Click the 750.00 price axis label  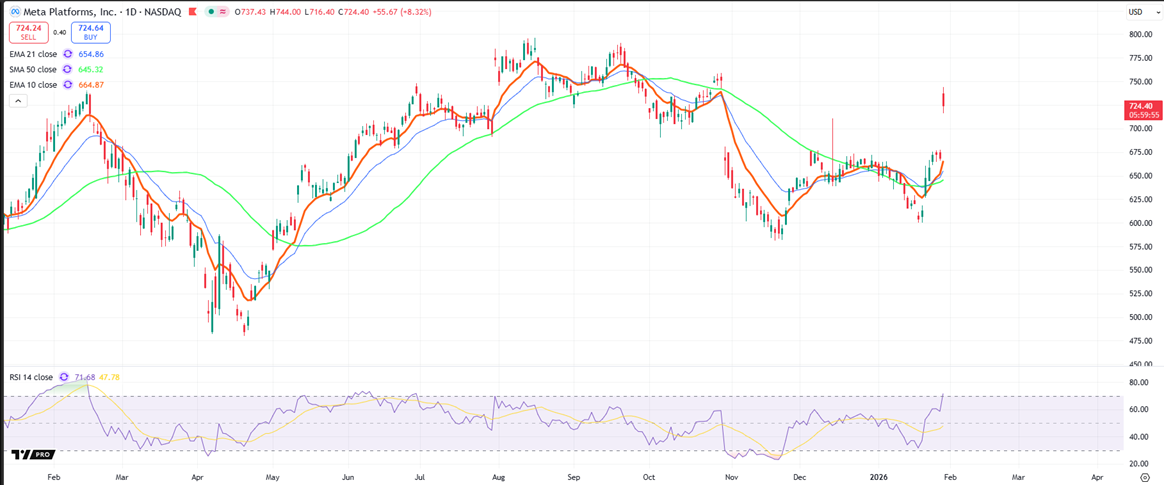click(x=1140, y=82)
